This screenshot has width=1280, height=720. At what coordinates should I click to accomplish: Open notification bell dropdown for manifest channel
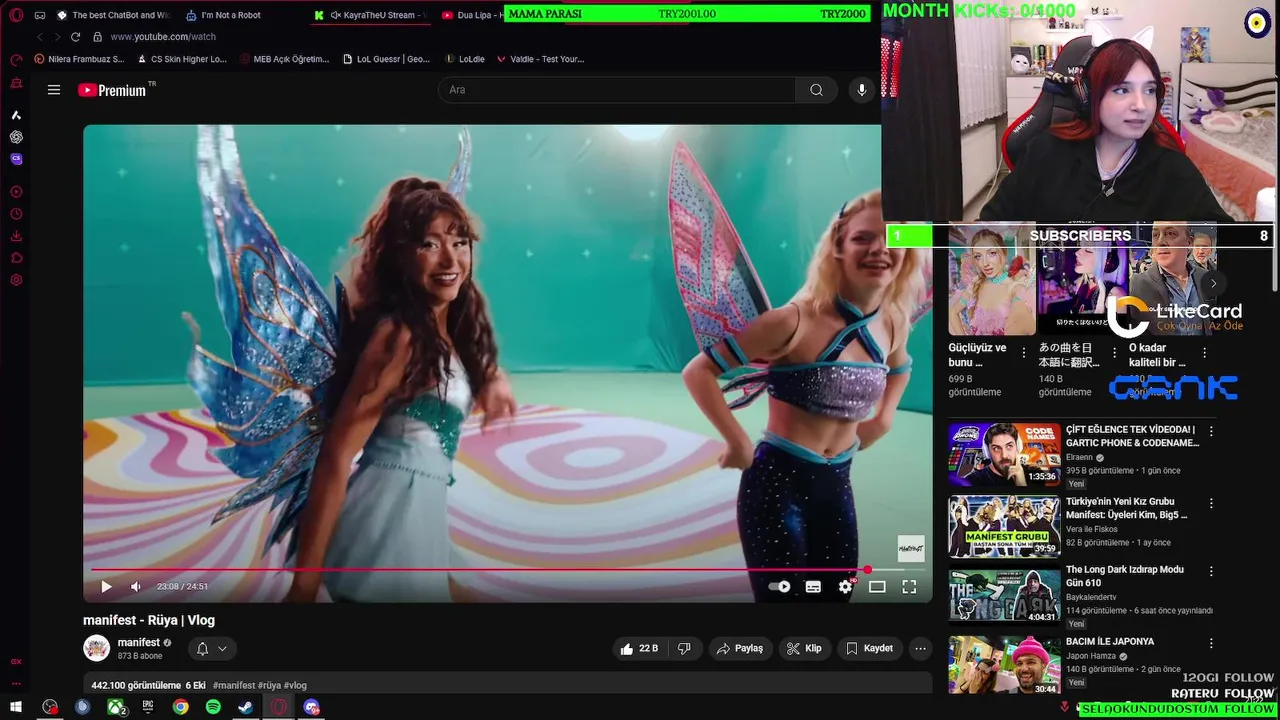click(212, 649)
